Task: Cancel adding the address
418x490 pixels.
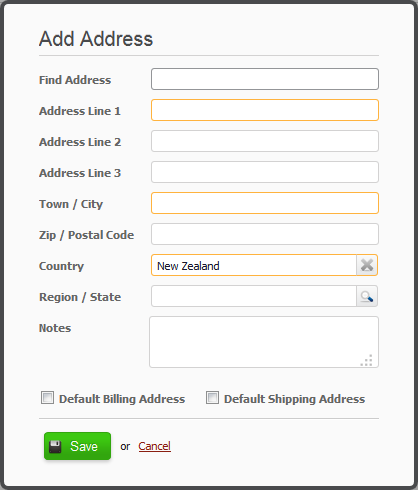Action: coord(154,446)
